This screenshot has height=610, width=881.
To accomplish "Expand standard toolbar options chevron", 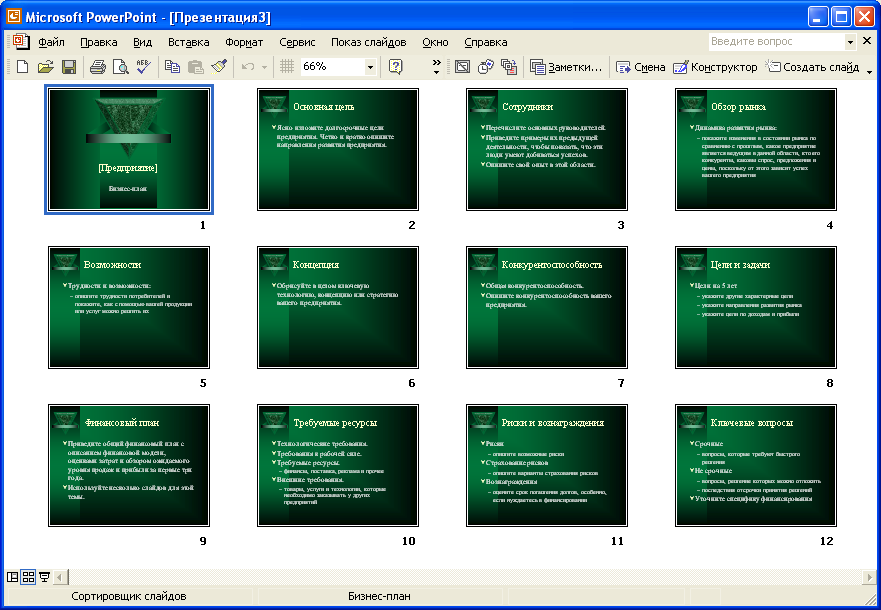I will click(x=436, y=67).
